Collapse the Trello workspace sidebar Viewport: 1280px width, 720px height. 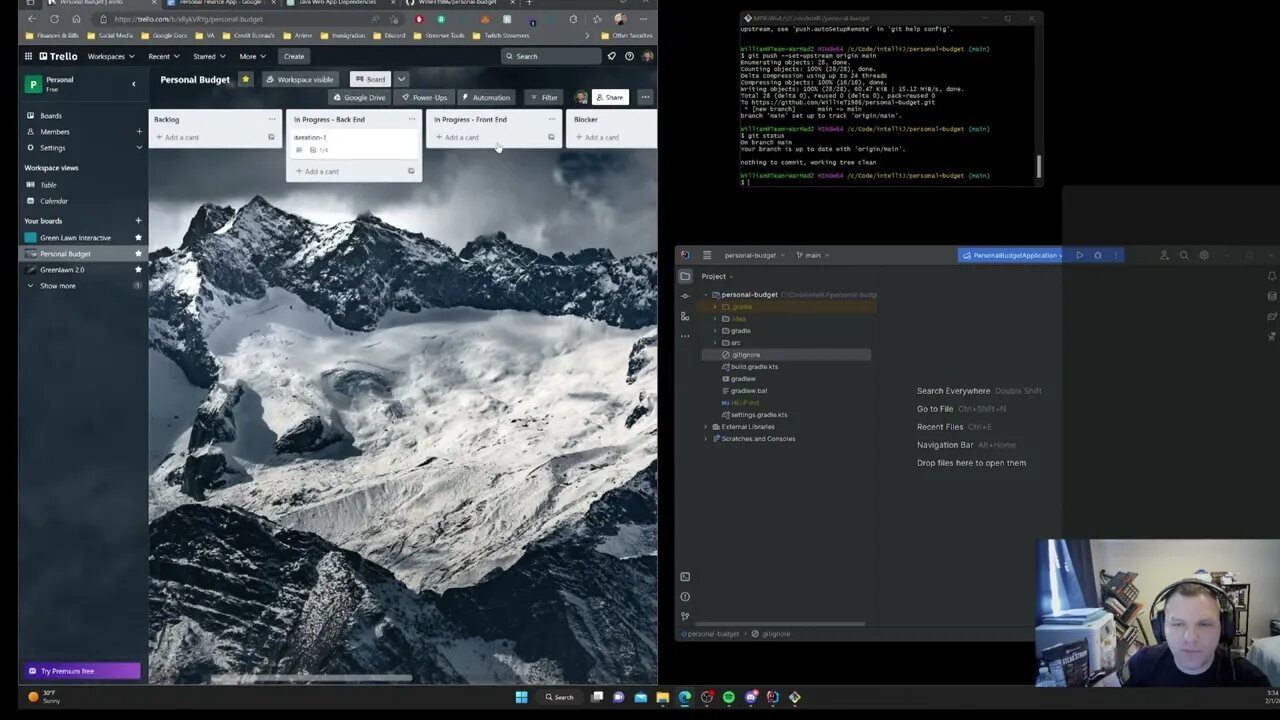[x=134, y=84]
